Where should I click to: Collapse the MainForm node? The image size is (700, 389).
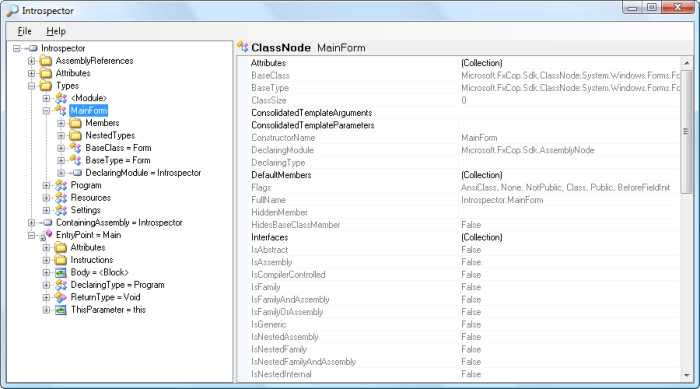point(46,111)
